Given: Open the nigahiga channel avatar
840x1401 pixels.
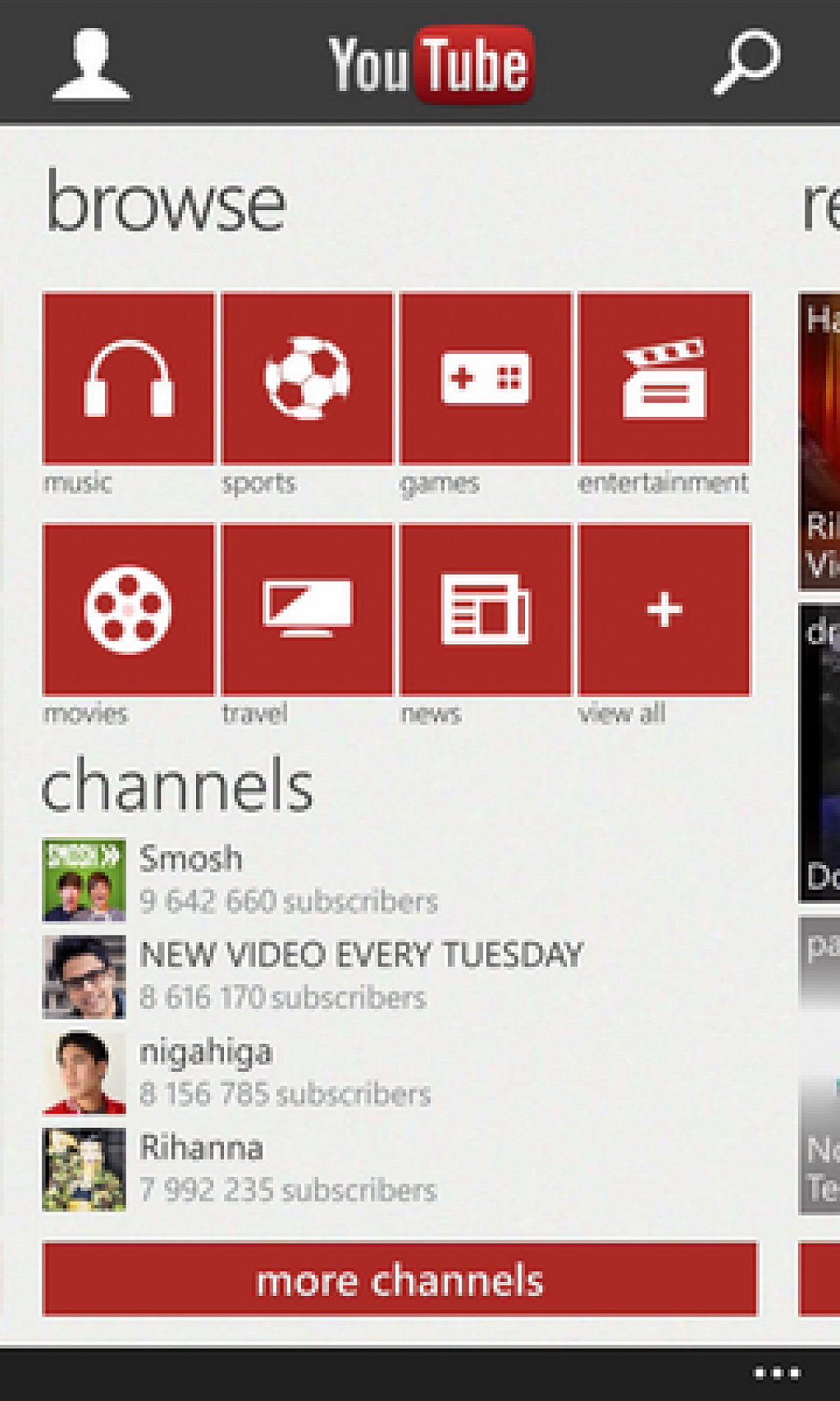Looking at the screenshot, I should 84,1073.
